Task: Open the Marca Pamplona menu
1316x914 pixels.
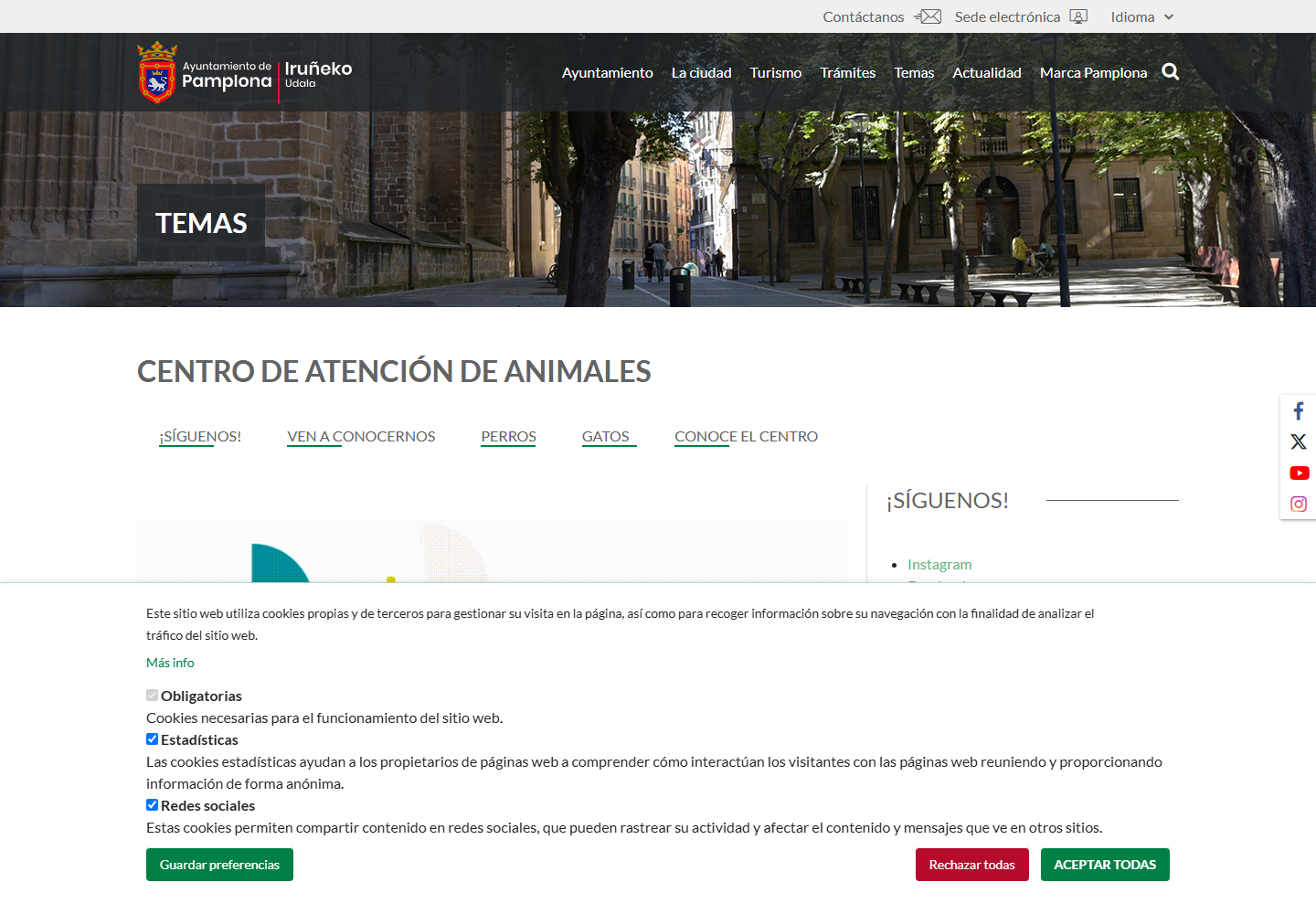Action: pos(1093,72)
